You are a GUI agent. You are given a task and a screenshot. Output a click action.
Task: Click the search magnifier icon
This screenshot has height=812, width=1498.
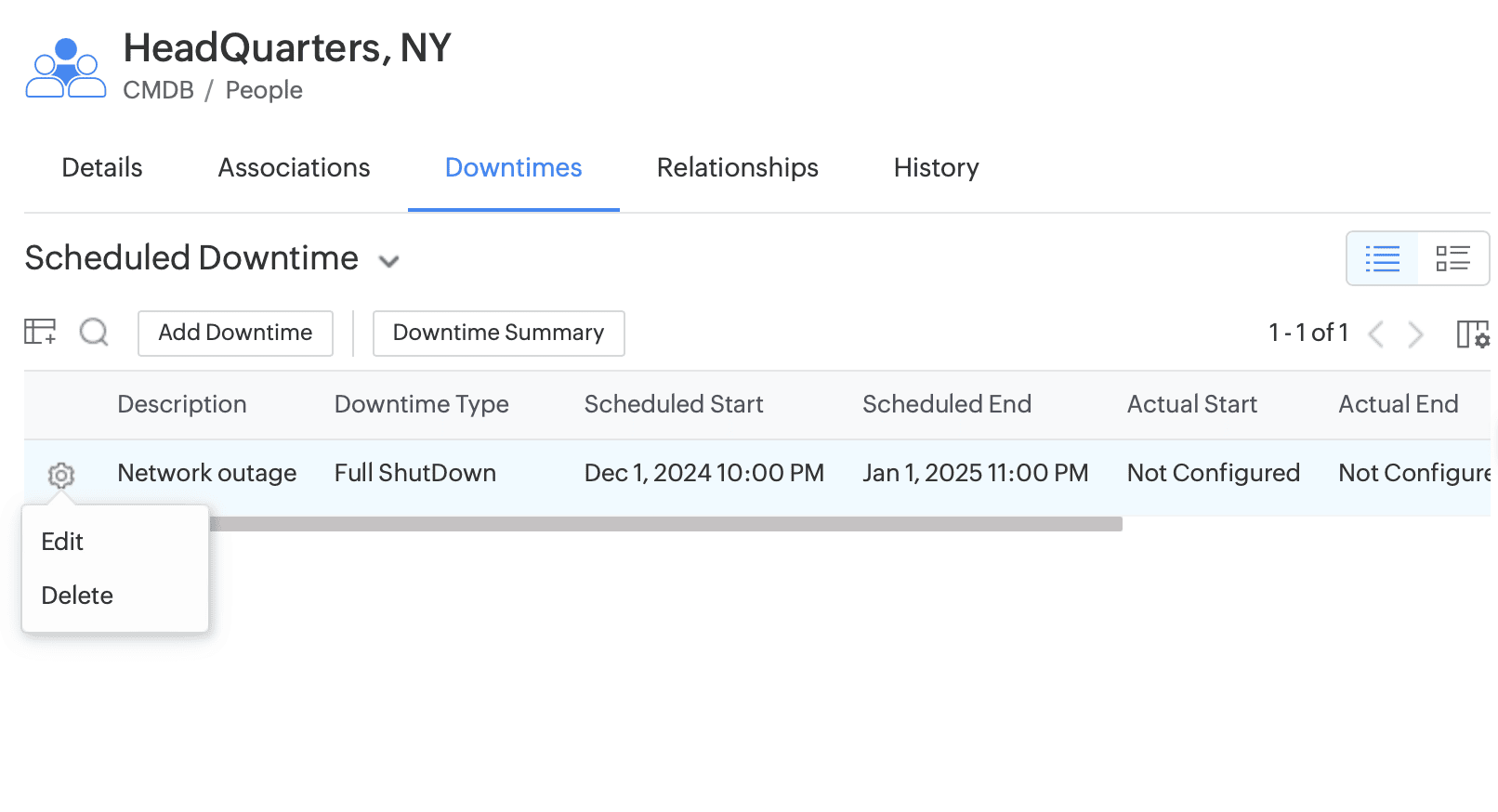coord(94,332)
